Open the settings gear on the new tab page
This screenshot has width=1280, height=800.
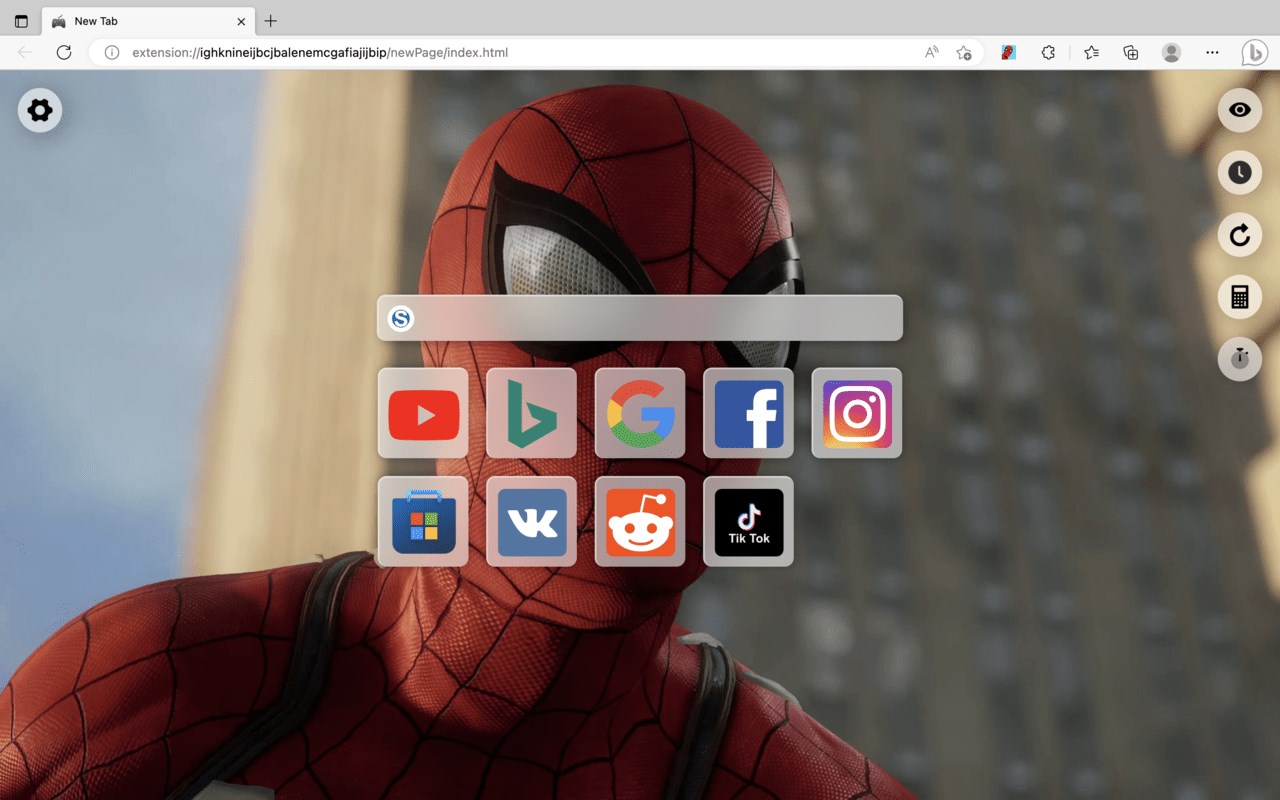click(x=40, y=110)
